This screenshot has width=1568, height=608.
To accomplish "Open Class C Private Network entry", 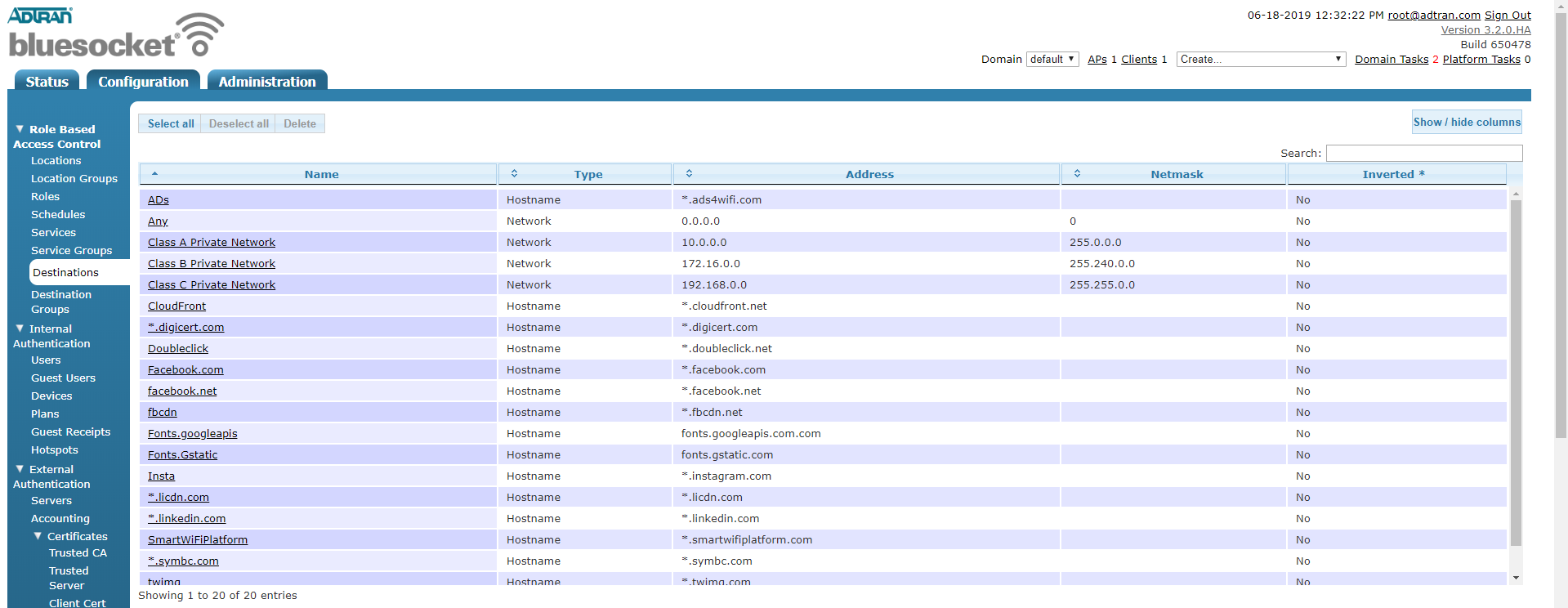I will click(x=212, y=284).
